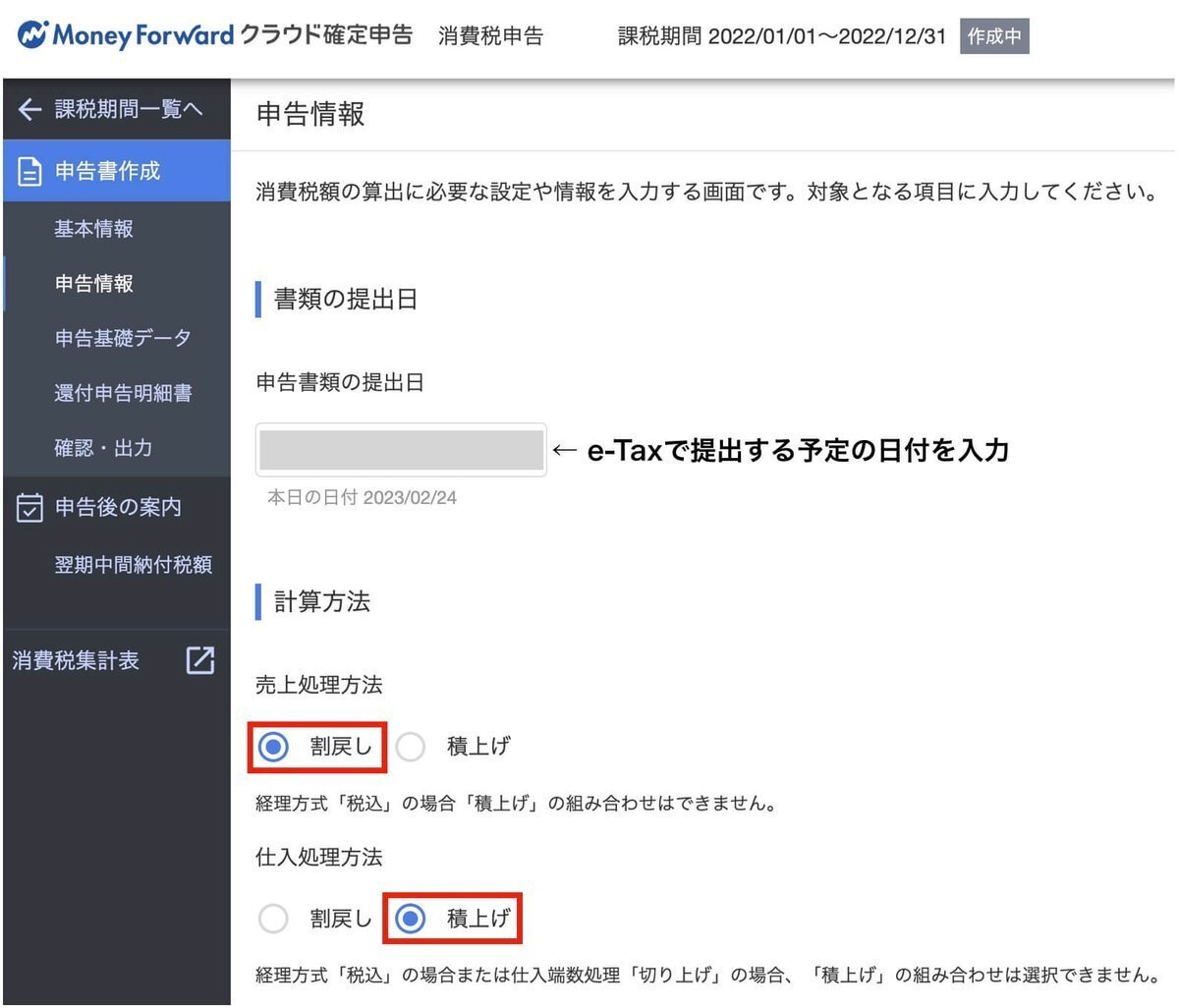Open 基本情報 in the sidebar
Image resolution: width=1179 pixels, height=1008 pixels.
[94, 229]
